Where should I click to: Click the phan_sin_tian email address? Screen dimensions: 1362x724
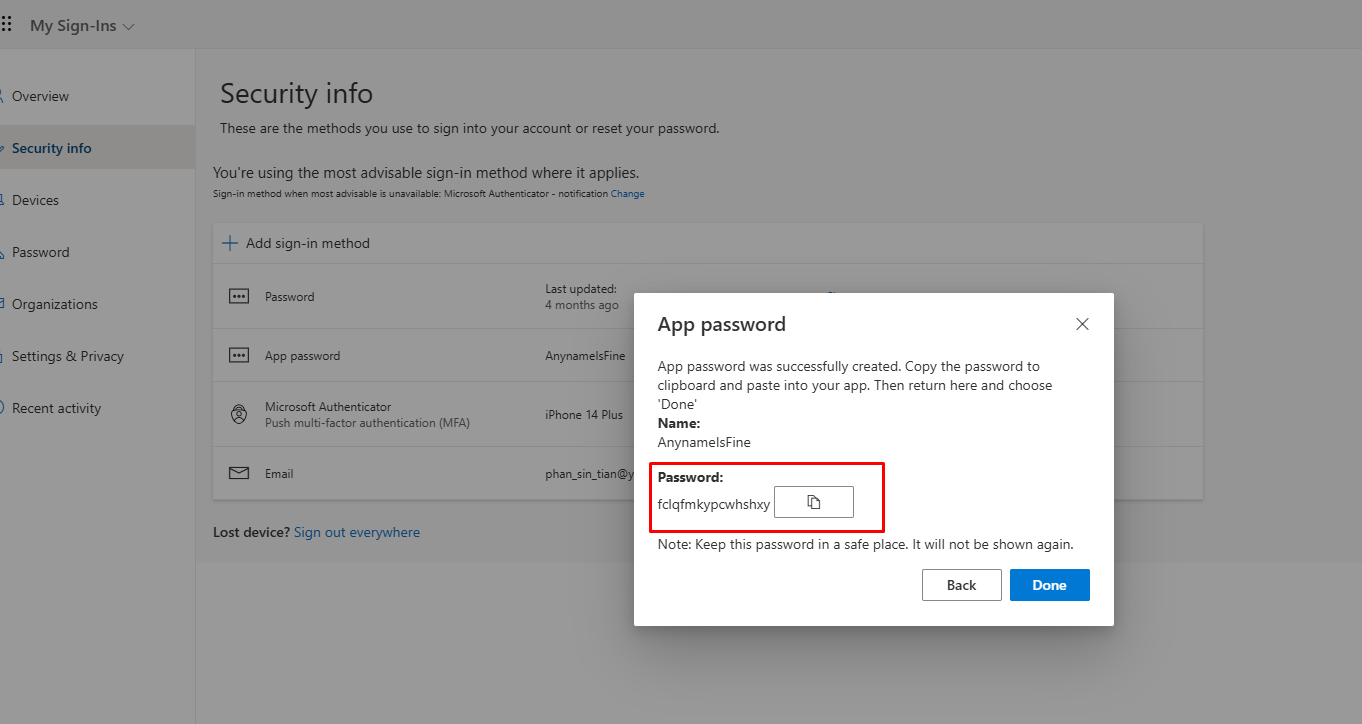point(590,474)
